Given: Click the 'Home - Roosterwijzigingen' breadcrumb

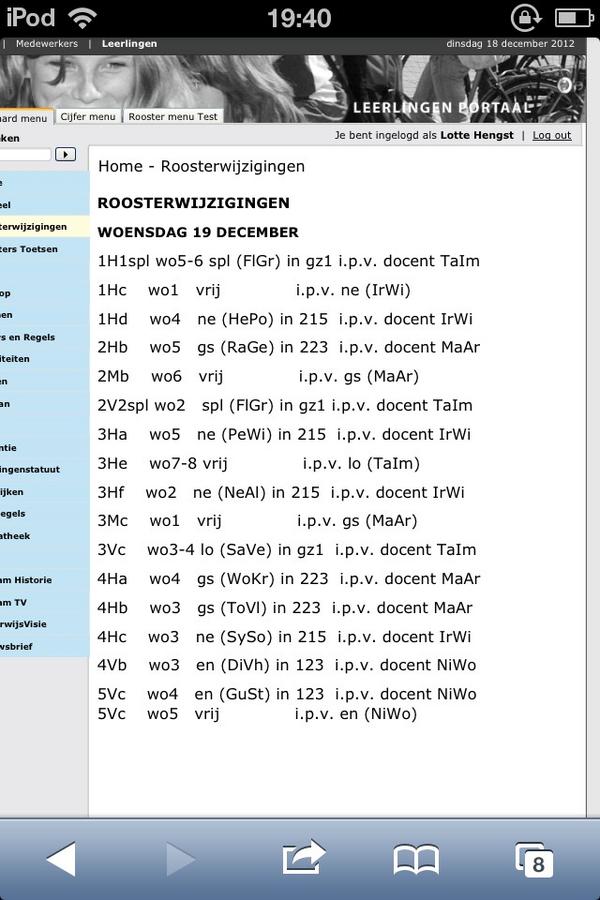Looking at the screenshot, I should pyautogui.click(x=202, y=166).
